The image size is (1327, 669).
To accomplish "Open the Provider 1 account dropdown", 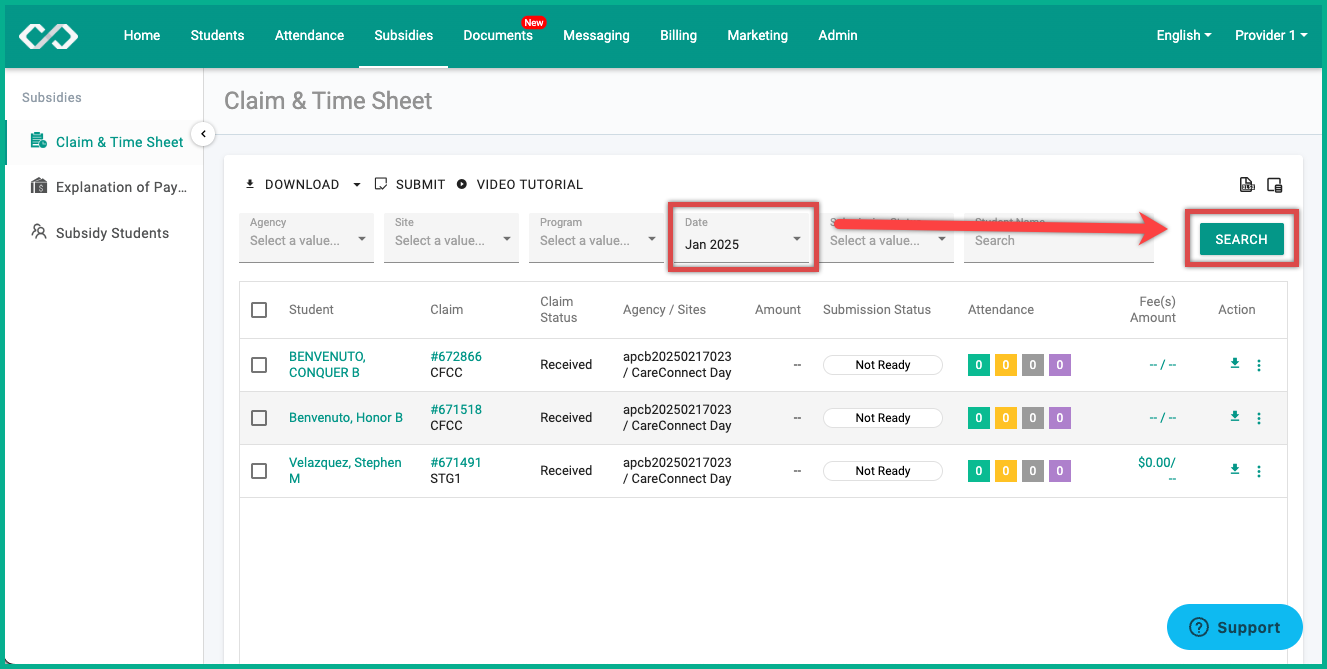I will pos(1271,35).
